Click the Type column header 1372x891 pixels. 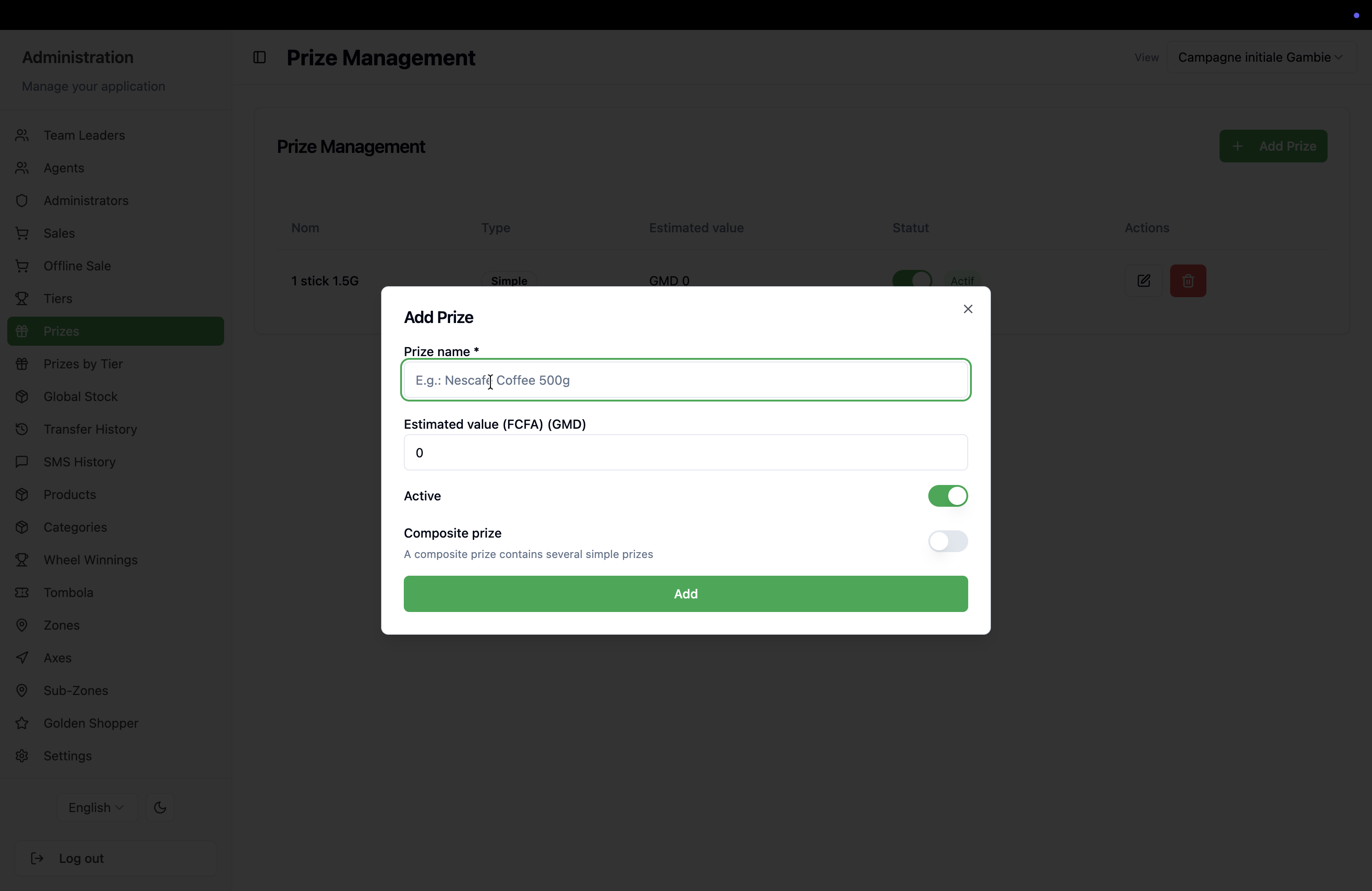tap(496, 228)
